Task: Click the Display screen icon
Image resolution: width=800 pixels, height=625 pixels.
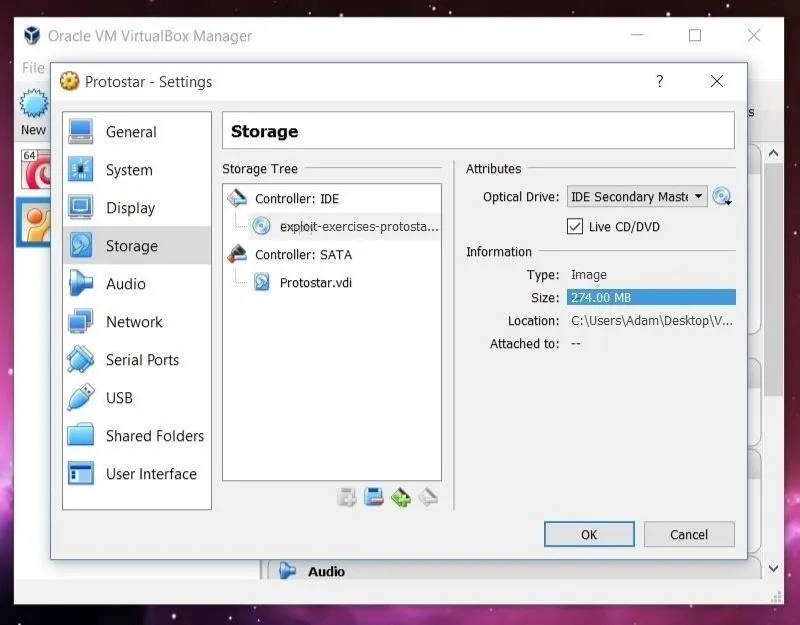Action: pos(81,207)
